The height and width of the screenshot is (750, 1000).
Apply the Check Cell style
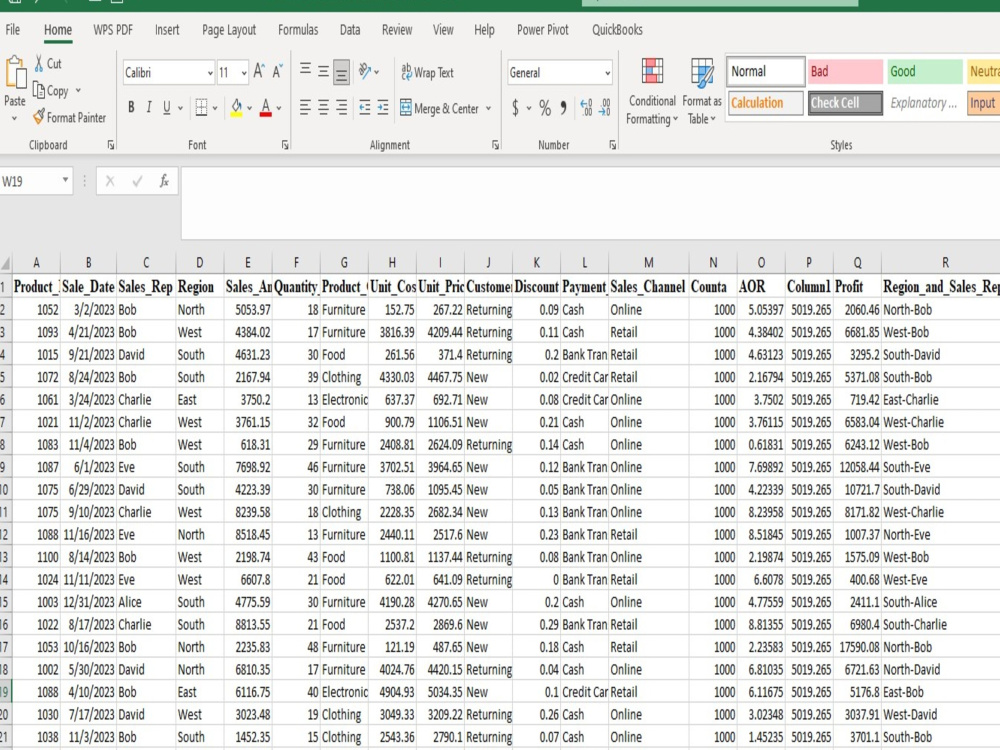pyautogui.click(x=845, y=103)
